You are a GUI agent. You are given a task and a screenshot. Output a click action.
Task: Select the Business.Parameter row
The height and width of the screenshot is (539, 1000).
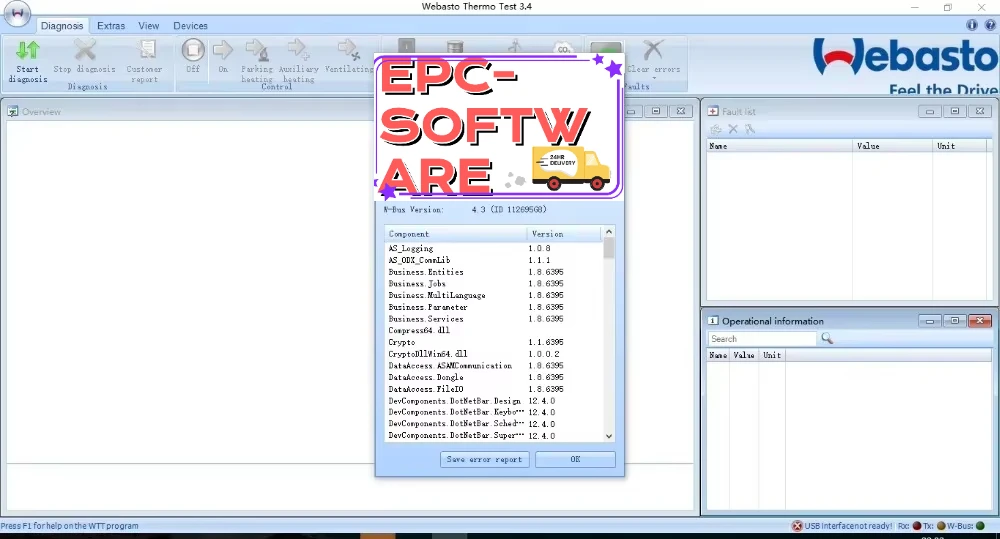click(x=493, y=307)
